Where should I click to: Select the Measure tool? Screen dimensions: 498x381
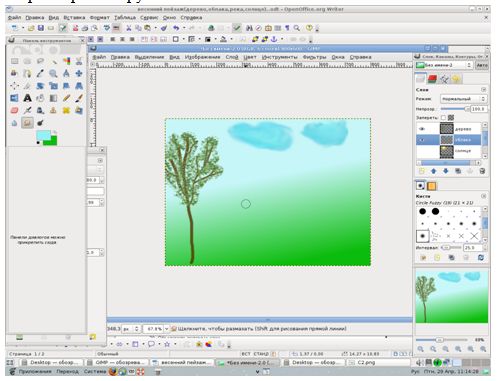66,73
